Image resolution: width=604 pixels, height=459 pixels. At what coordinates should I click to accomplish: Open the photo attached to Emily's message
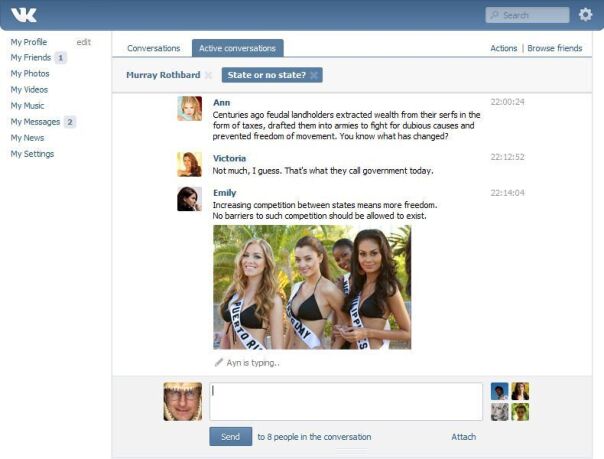pos(312,287)
